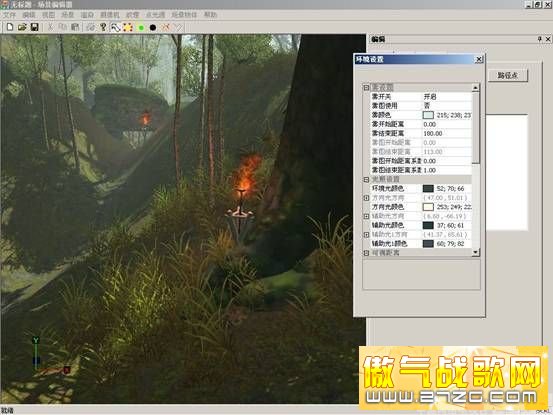Click the question mark help icon

tap(103, 27)
